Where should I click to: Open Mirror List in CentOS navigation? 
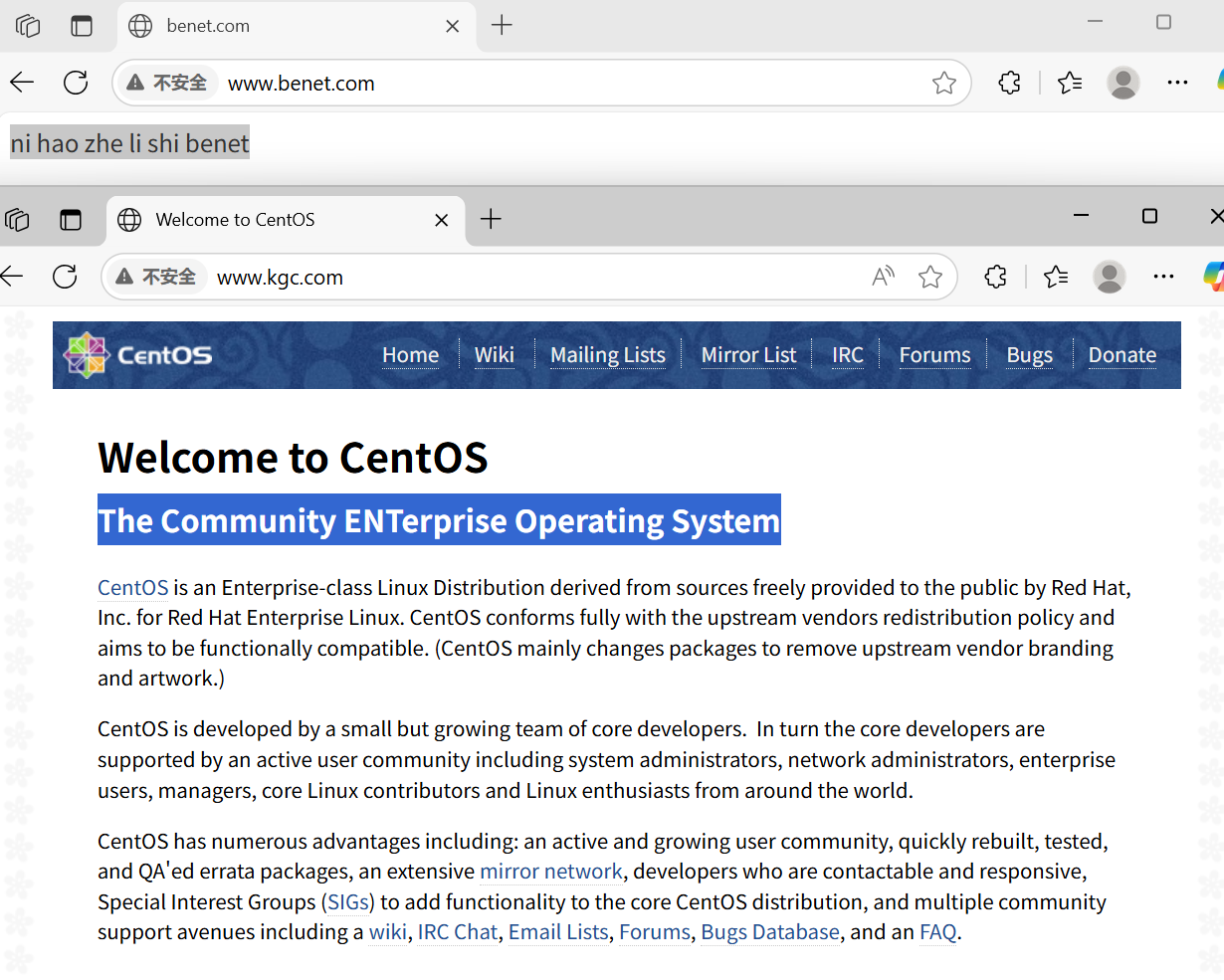[748, 355]
